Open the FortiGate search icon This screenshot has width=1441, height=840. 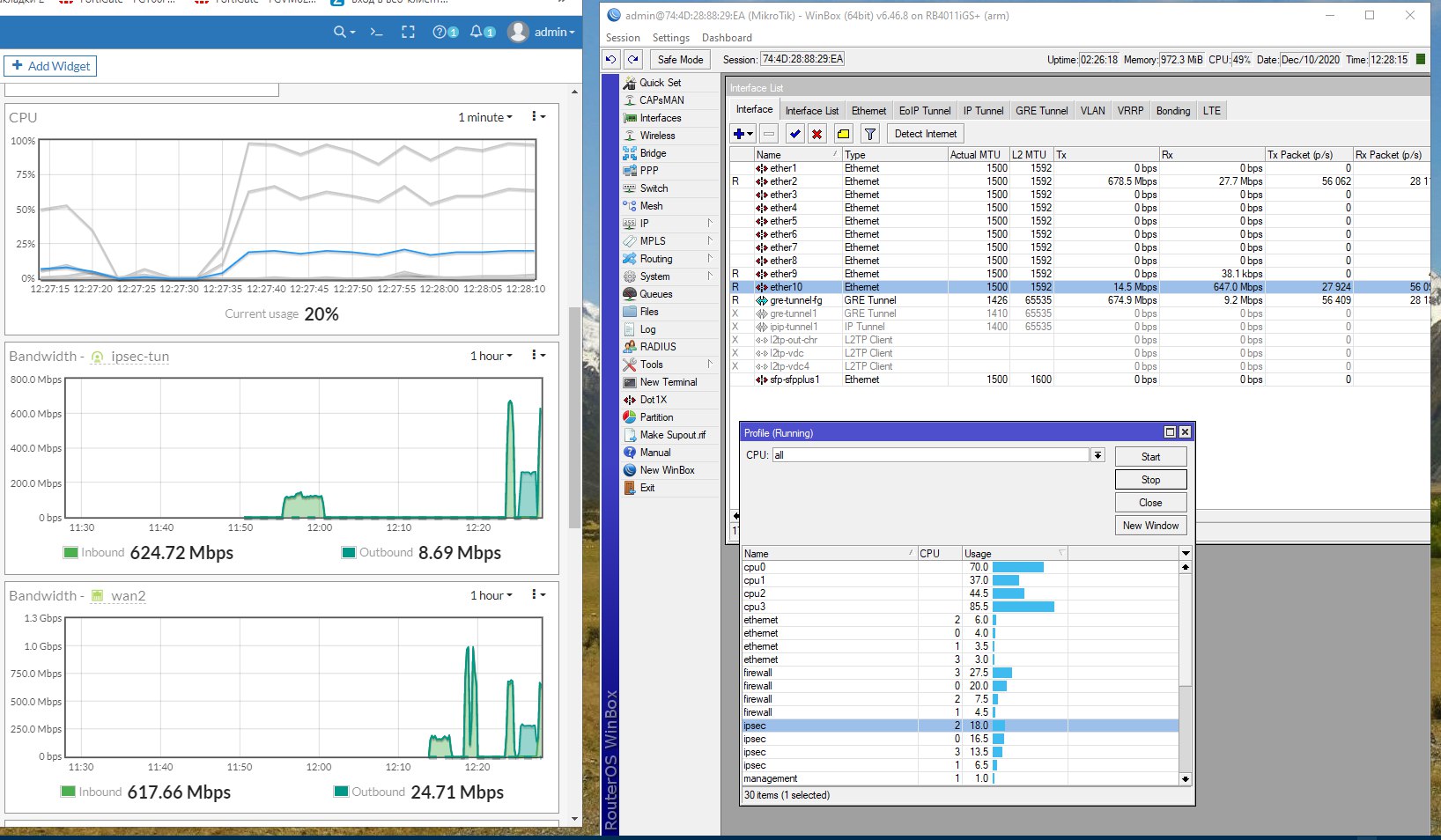click(x=344, y=32)
